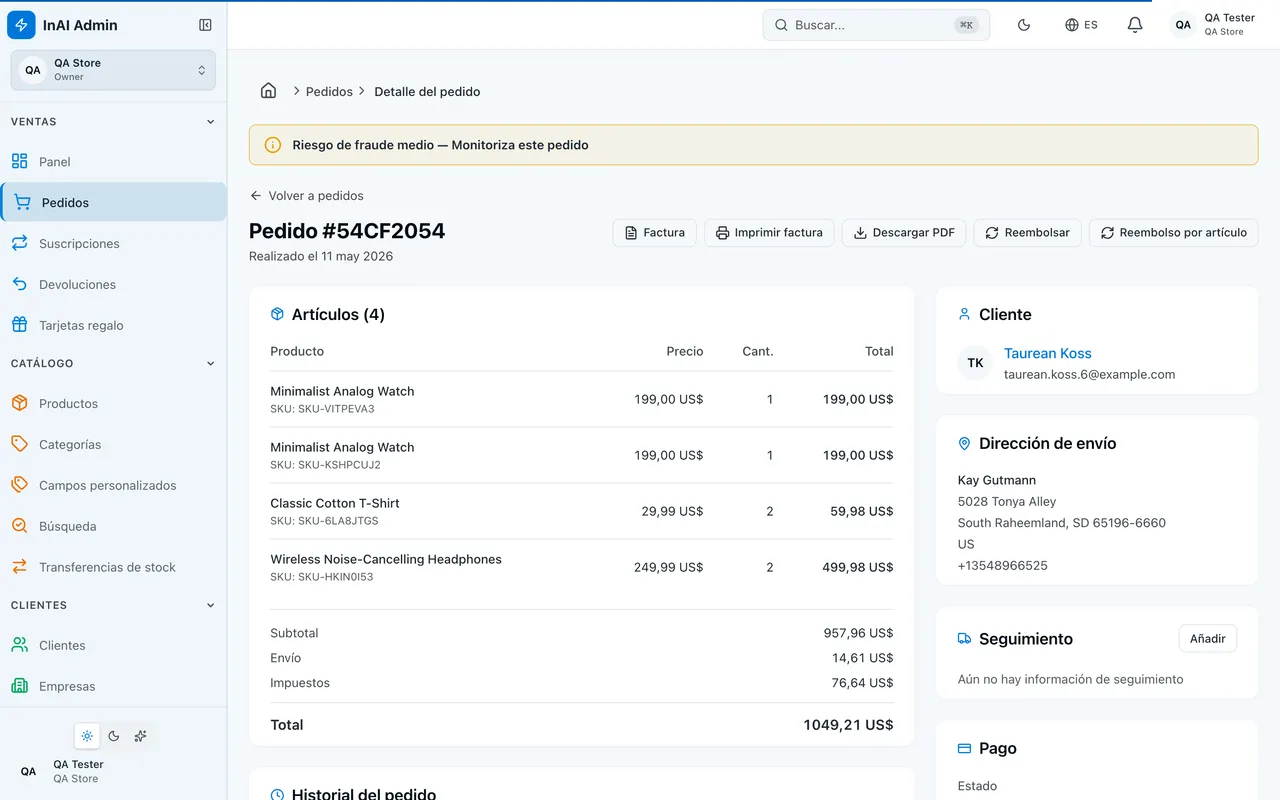
Task: Click the TK customer avatar
Action: (x=976, y=363)
